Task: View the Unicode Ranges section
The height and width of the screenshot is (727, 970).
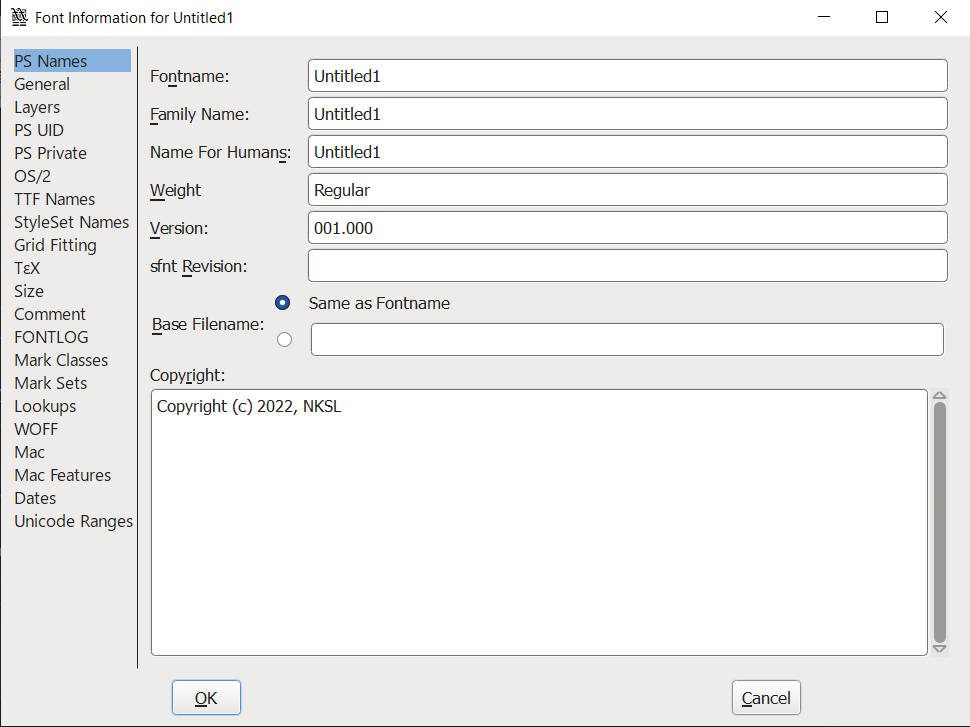Action: (73, 521)
